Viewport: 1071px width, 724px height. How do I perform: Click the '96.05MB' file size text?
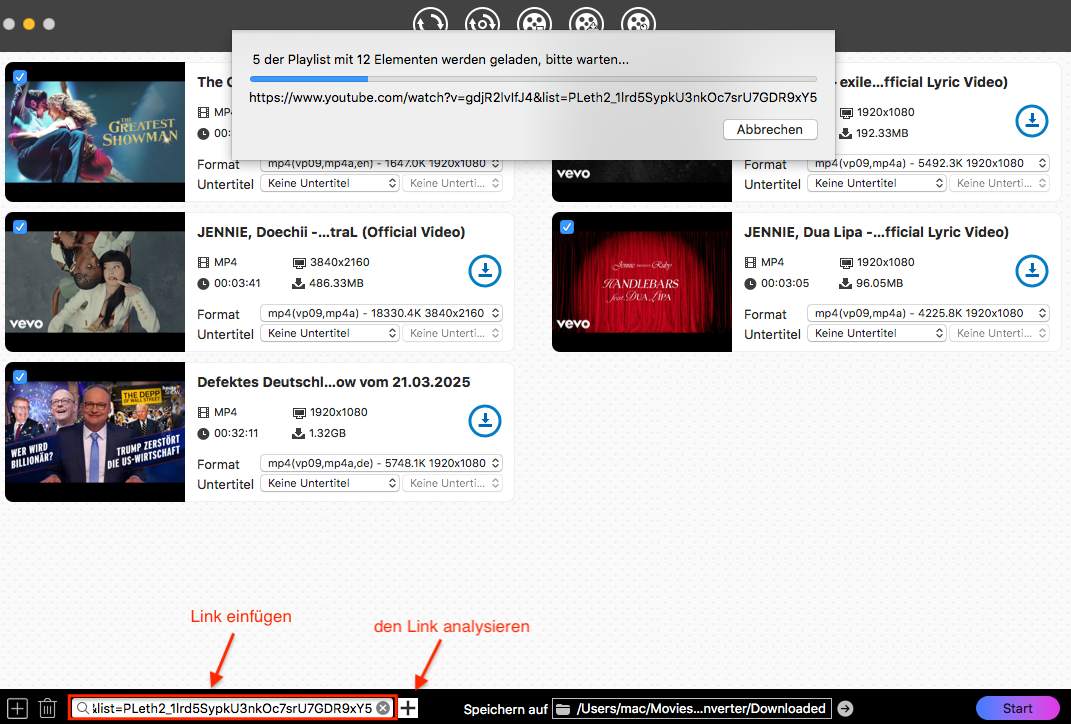pos(880,283)
